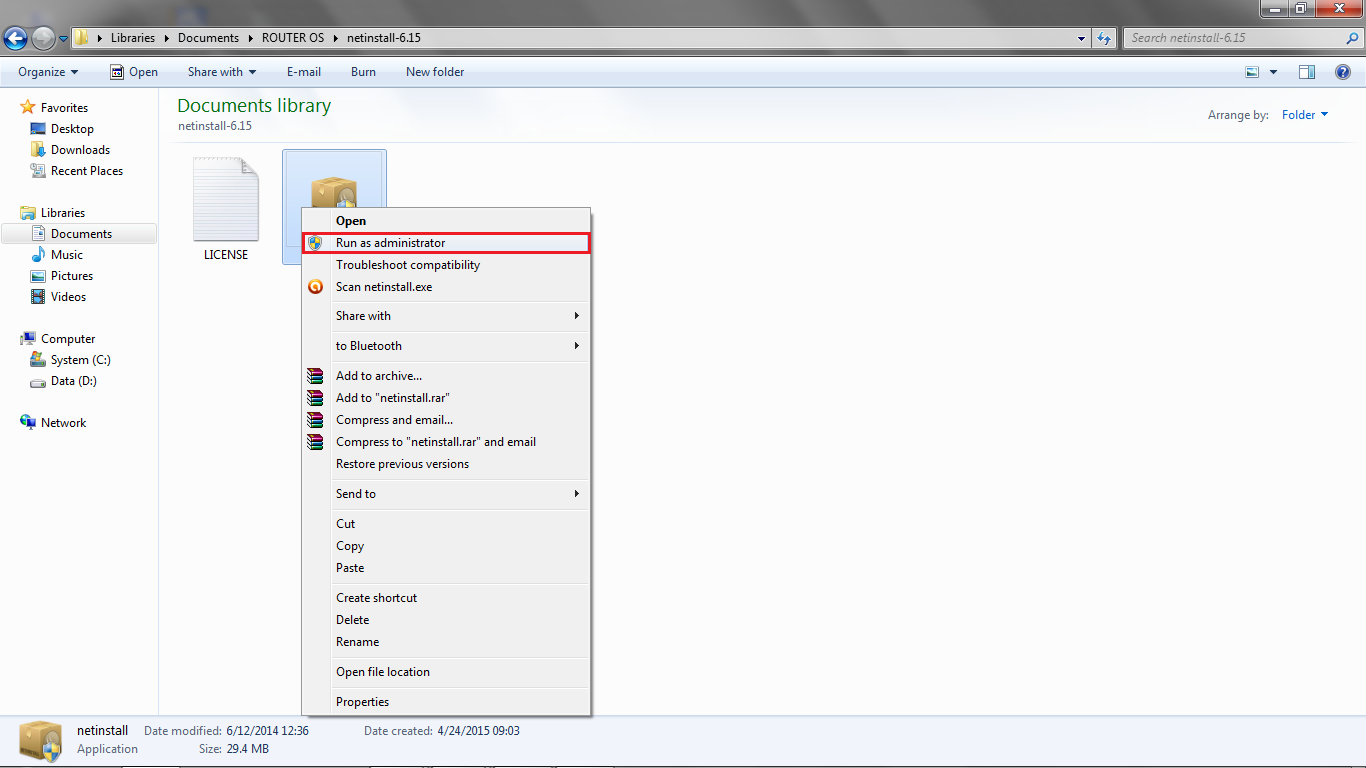Image resolution: width=1366 pixels, height=768 pixels.
Task: Click the Burn toolbar button
Action: click(363, 71)
